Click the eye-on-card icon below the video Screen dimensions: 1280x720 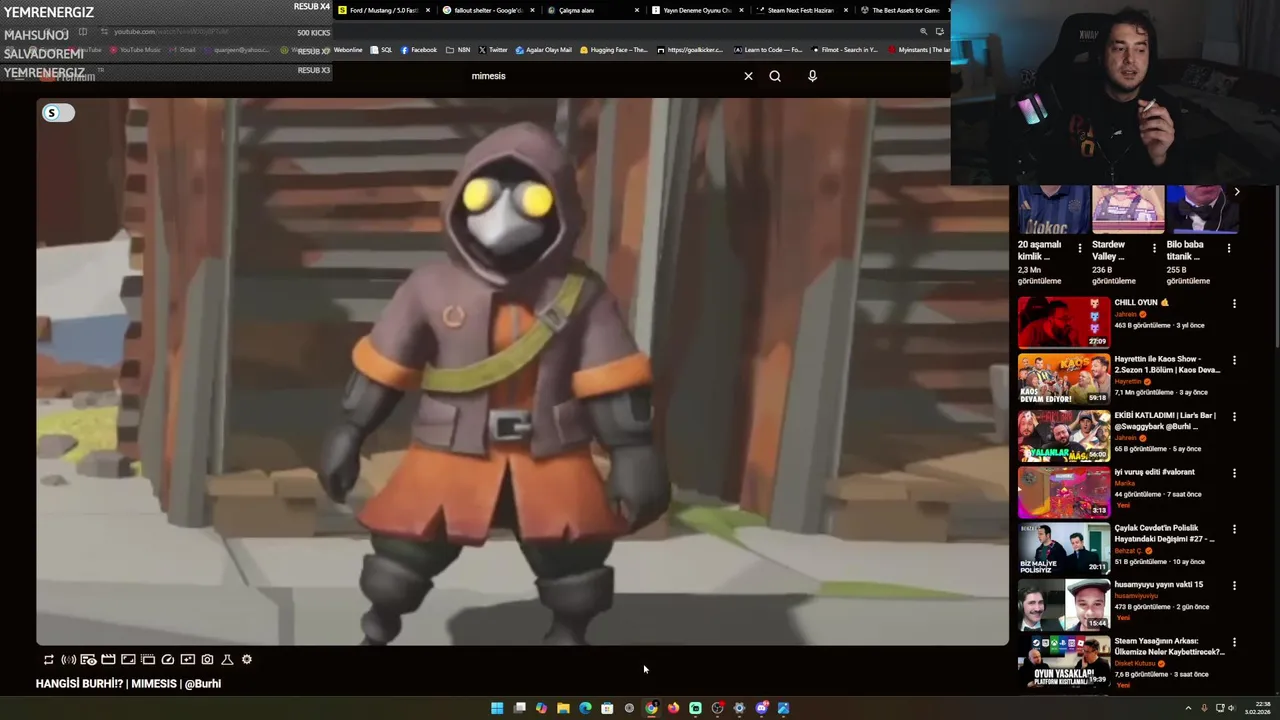click(x=88, y=660)
